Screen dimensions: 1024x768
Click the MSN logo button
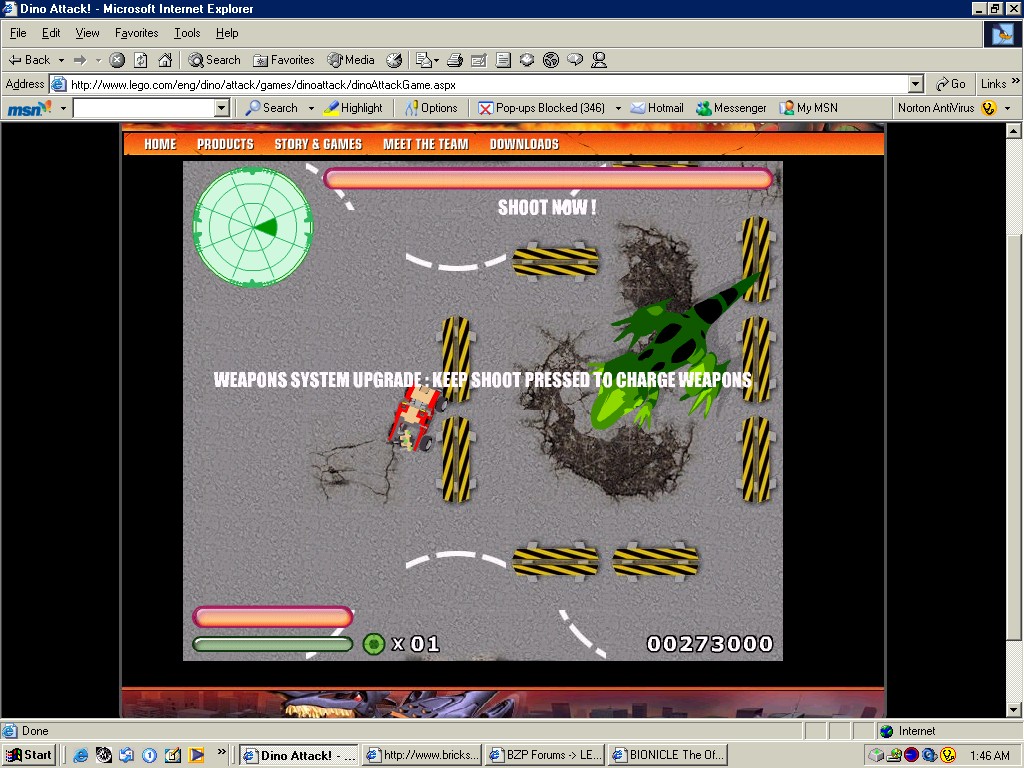click(x=29, y=108)
